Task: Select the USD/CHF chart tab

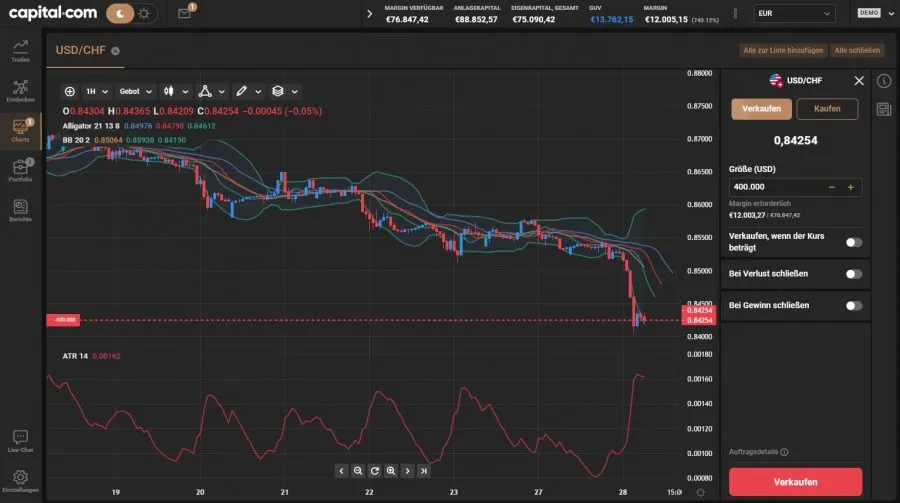Action: click(82, 50)
